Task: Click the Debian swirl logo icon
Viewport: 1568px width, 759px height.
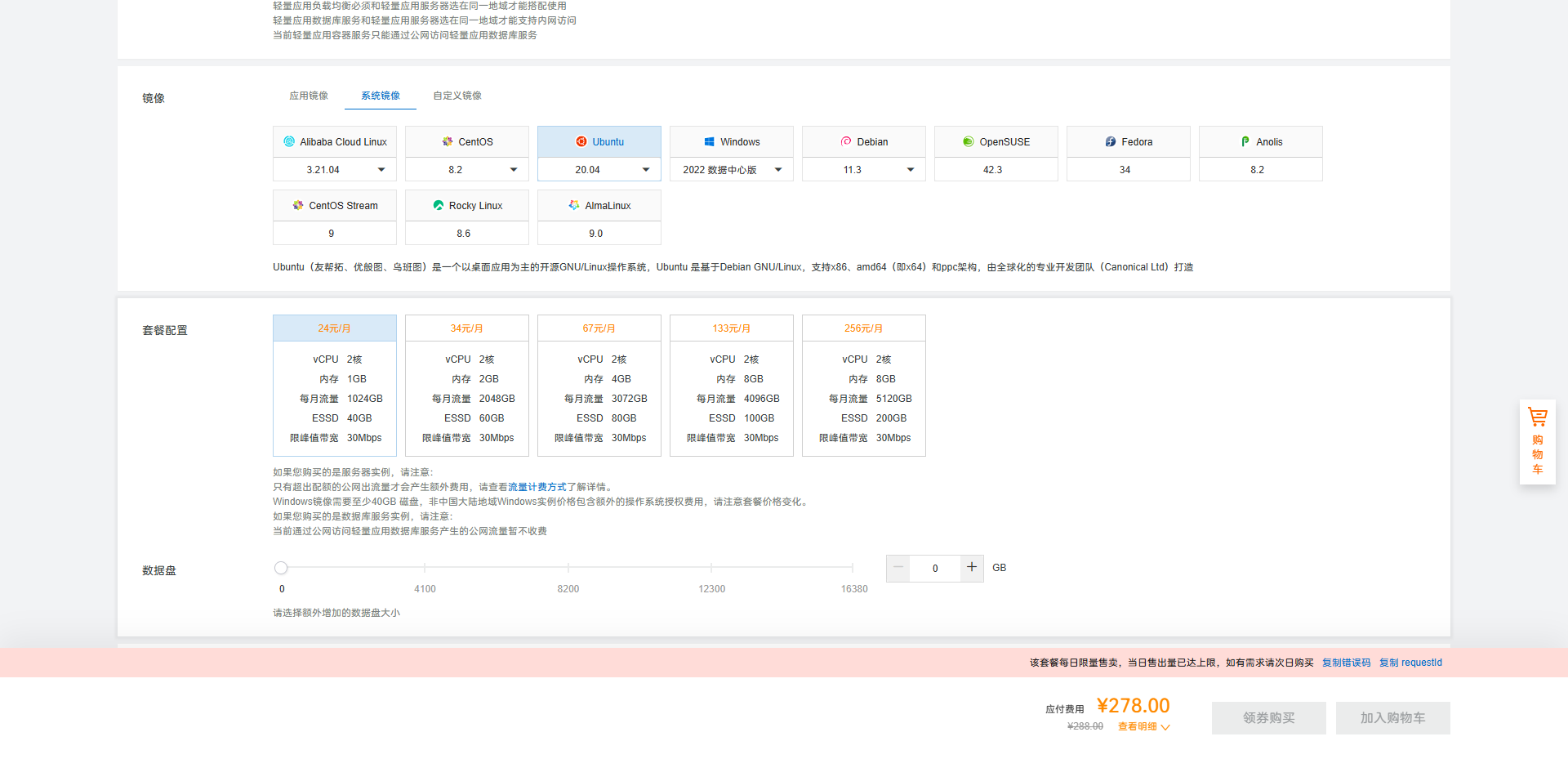Action: pos(846,141)
